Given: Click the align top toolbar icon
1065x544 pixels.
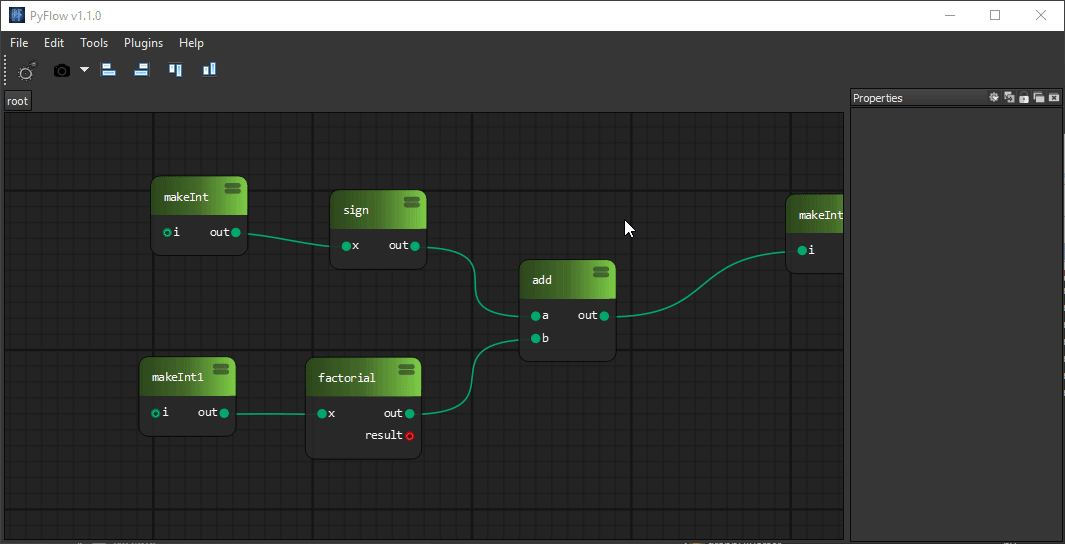Looking at the screenshot, I should pos(176,70).
